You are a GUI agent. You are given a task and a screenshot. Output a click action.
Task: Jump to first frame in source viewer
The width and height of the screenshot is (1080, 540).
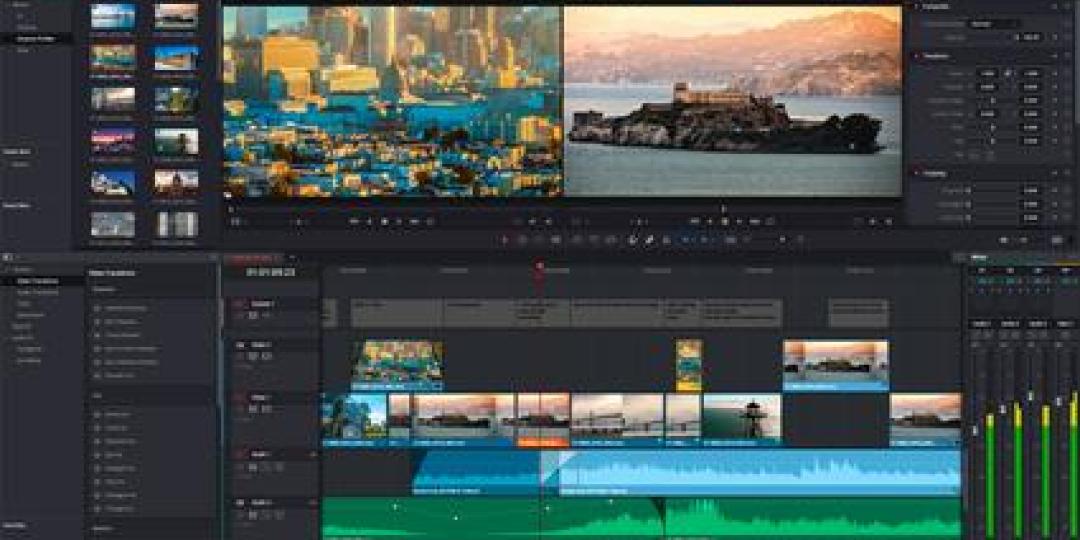[354, 222]
